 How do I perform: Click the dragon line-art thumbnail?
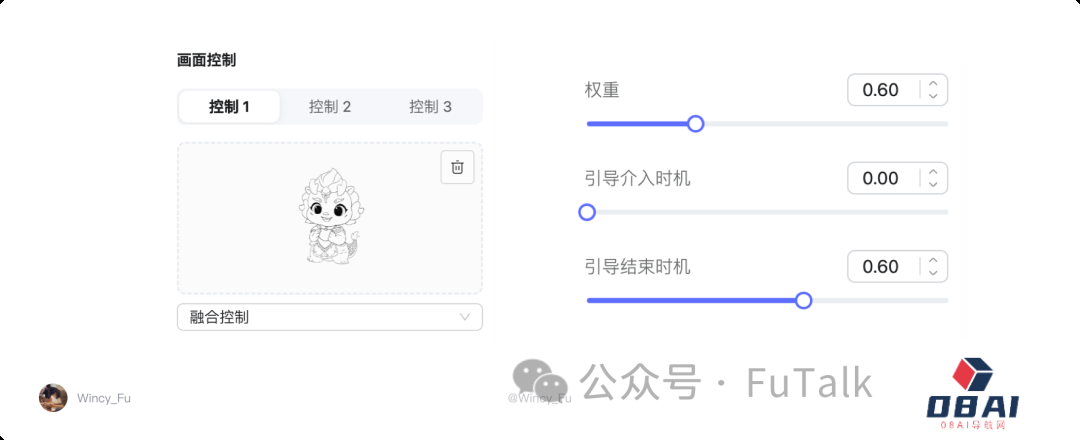(331, 215)
